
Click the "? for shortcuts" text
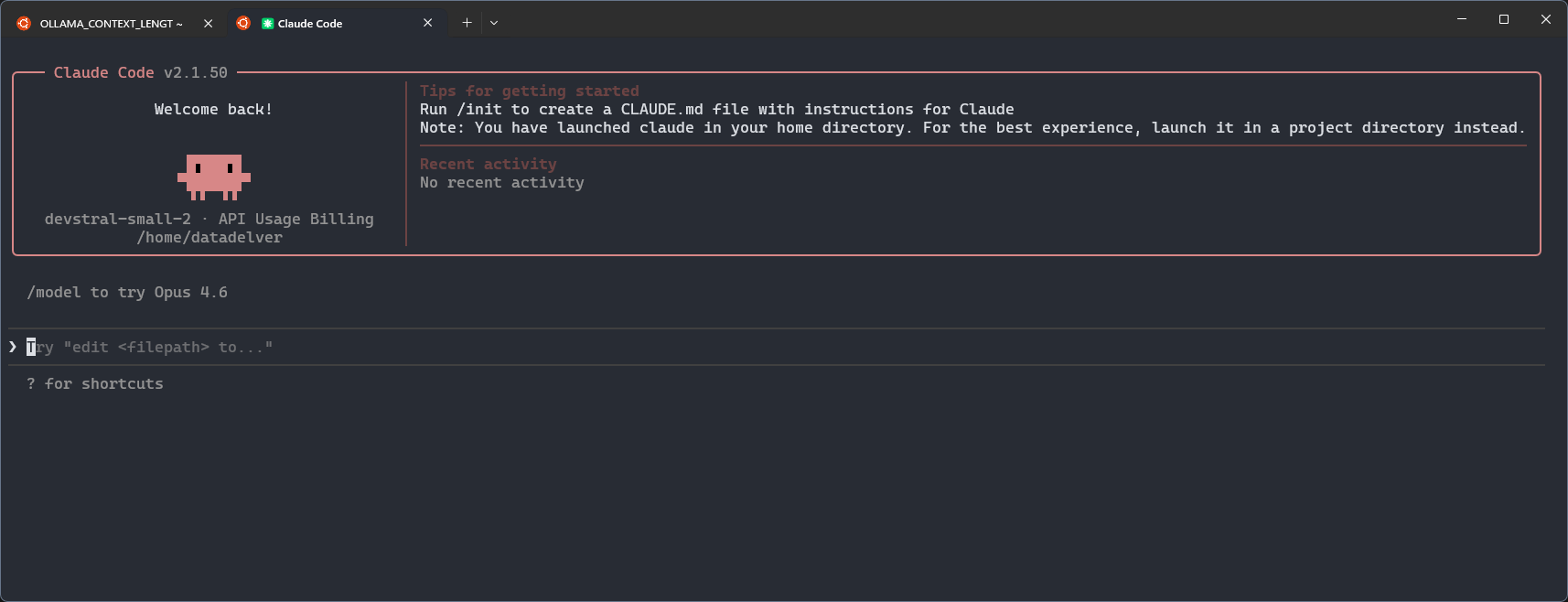94,383
